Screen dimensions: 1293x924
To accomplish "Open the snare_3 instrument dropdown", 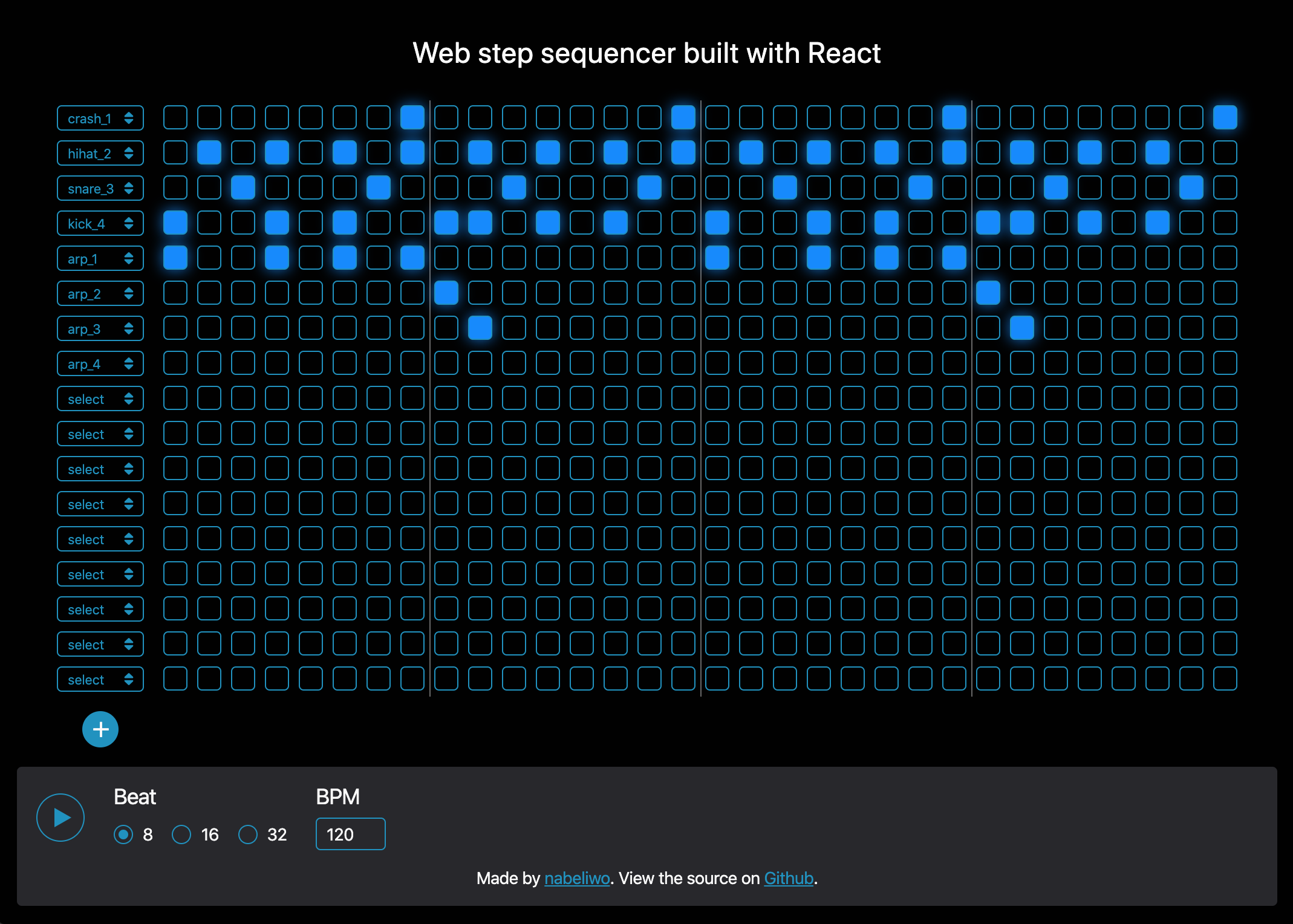I will click(100, 188).
